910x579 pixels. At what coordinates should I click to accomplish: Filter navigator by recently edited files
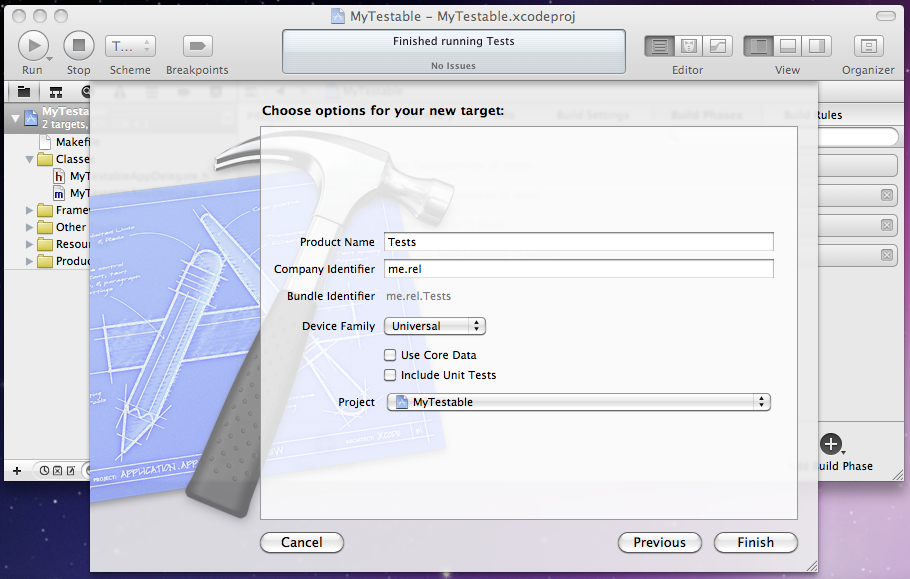pos(44,471)
